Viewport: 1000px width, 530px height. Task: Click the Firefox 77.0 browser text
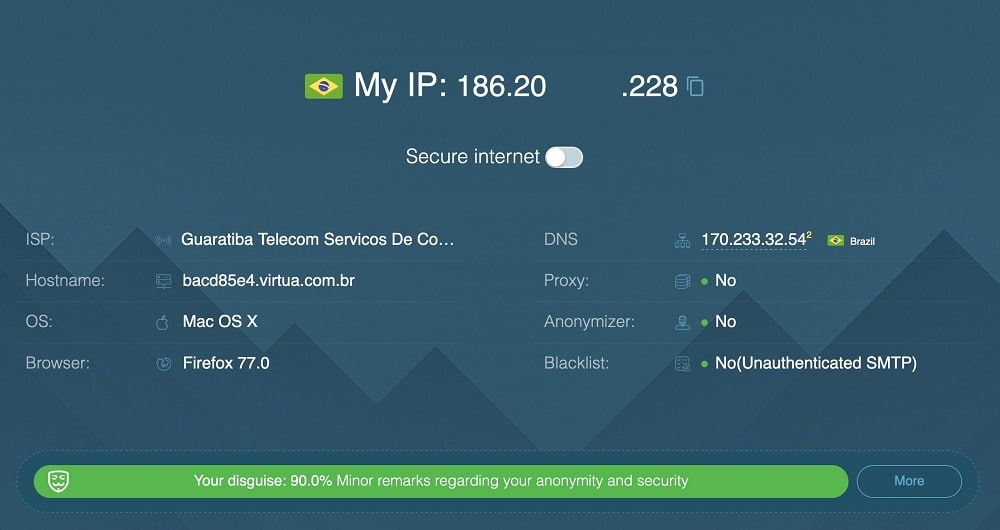pos(226,363)
